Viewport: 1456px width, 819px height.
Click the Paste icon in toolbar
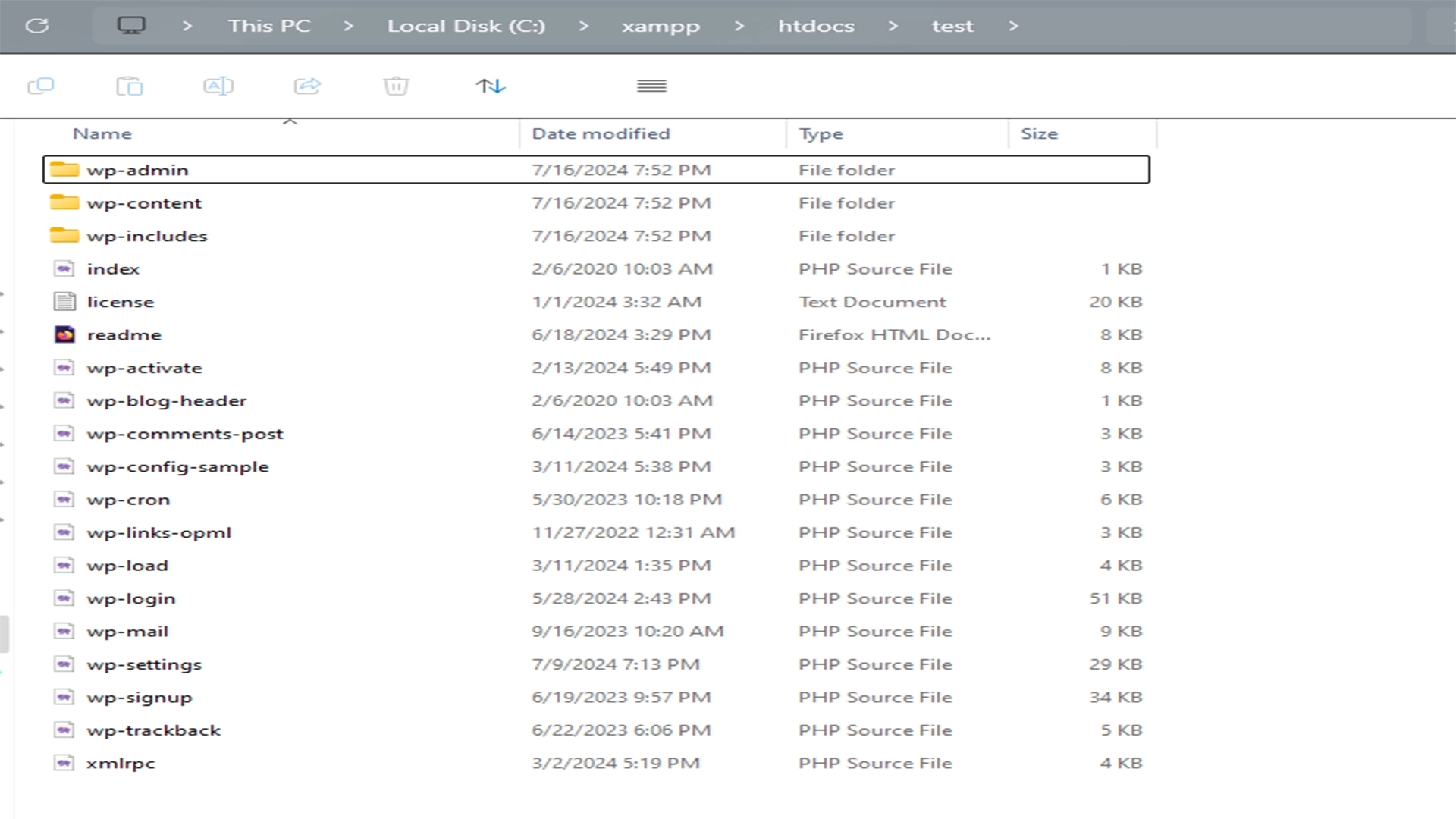[x=130, y=86]
